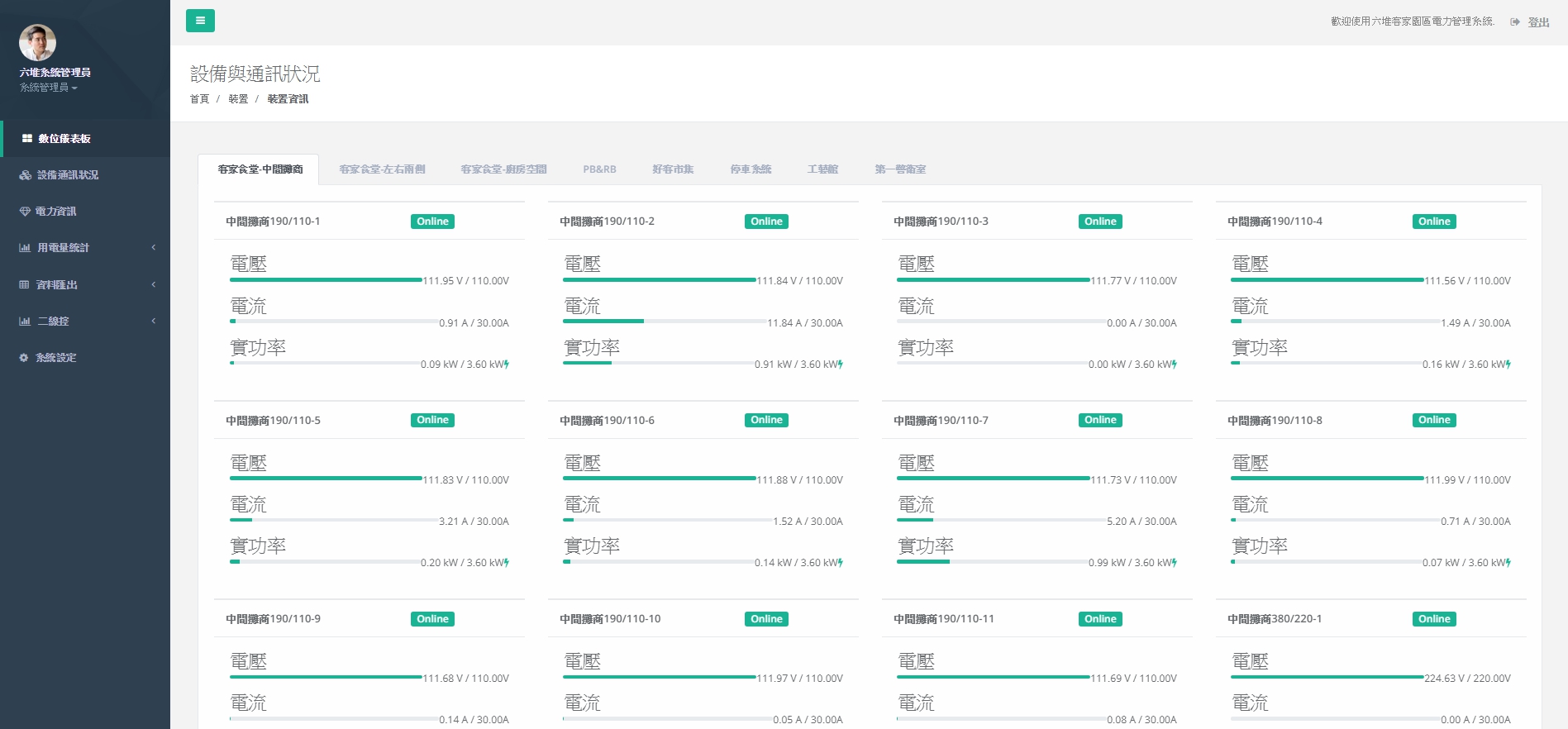Toggle the sidebar with the hamburger button
Viewport: 1568px width, 729px height.
click(x=200, y=21)
